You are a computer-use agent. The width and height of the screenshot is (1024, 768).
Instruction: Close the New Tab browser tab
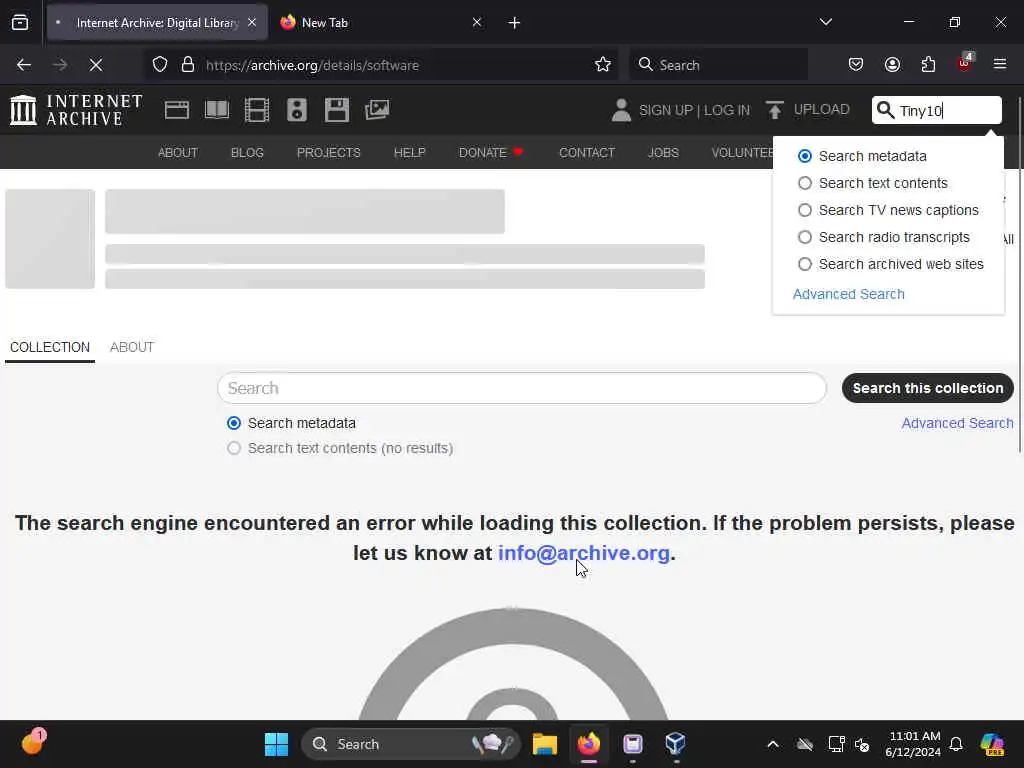click(x=477, y=22)
